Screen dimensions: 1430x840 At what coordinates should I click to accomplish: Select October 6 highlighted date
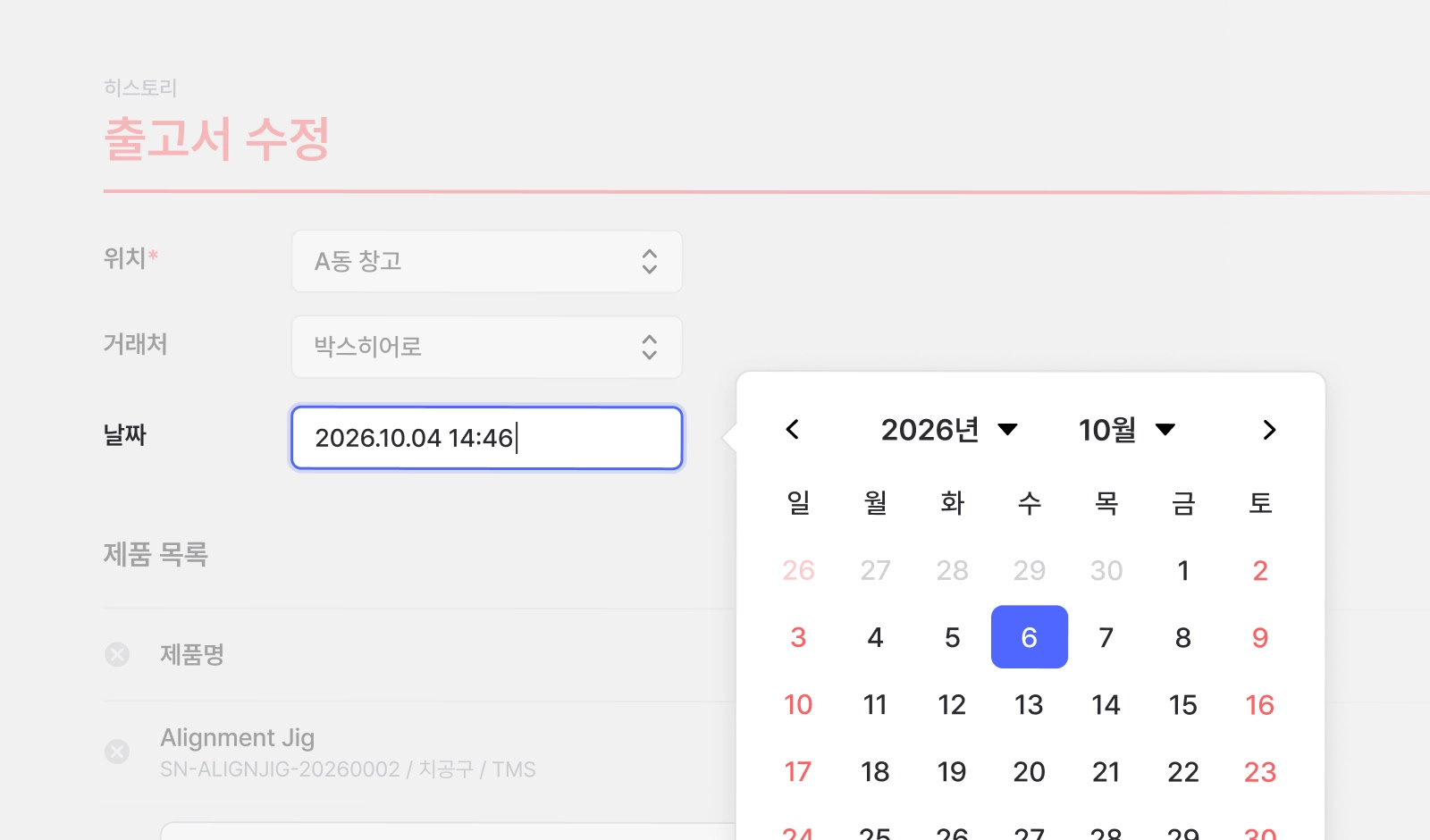pos(1030,637)
